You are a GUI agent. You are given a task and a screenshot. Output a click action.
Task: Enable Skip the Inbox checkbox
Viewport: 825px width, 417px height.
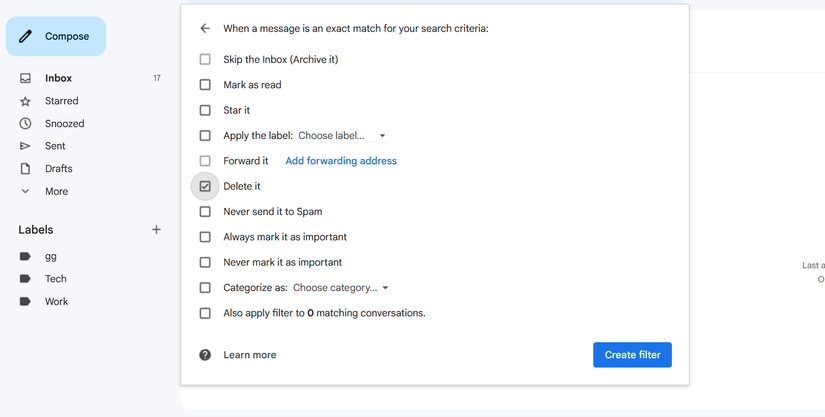click(205, 60)
